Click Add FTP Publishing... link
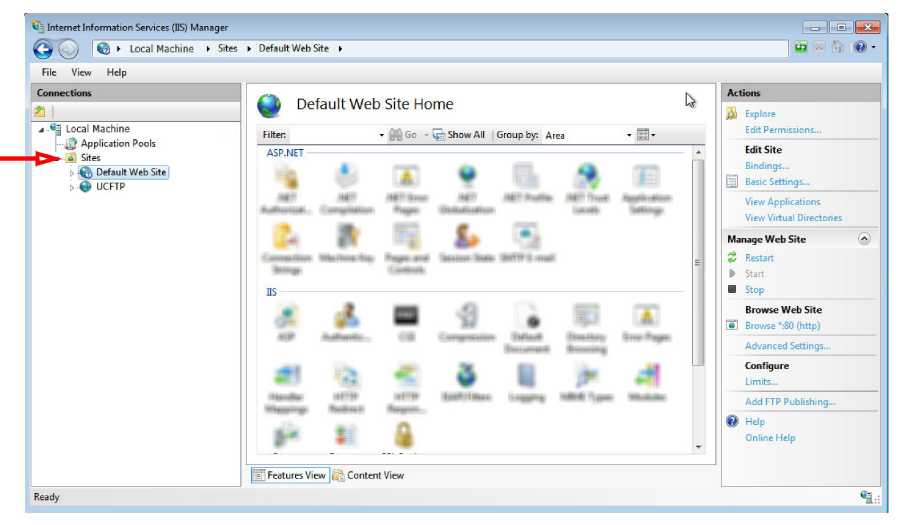 point(790,402)
